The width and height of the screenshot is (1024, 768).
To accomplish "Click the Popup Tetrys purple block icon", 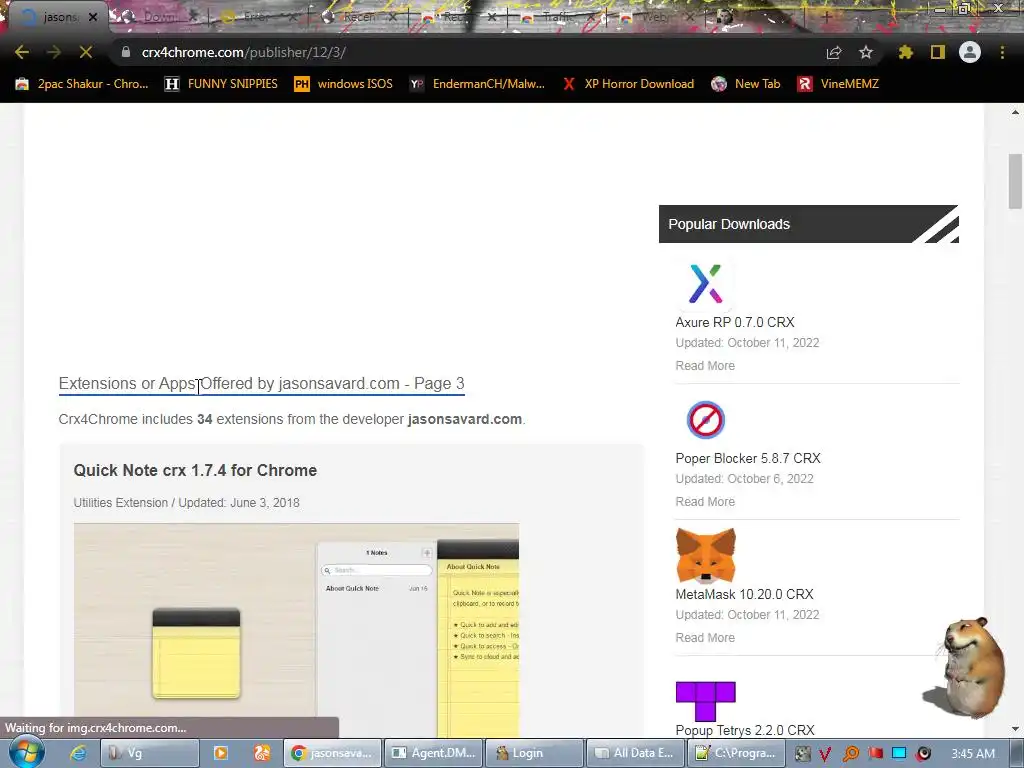I will (x=705, y=701).
